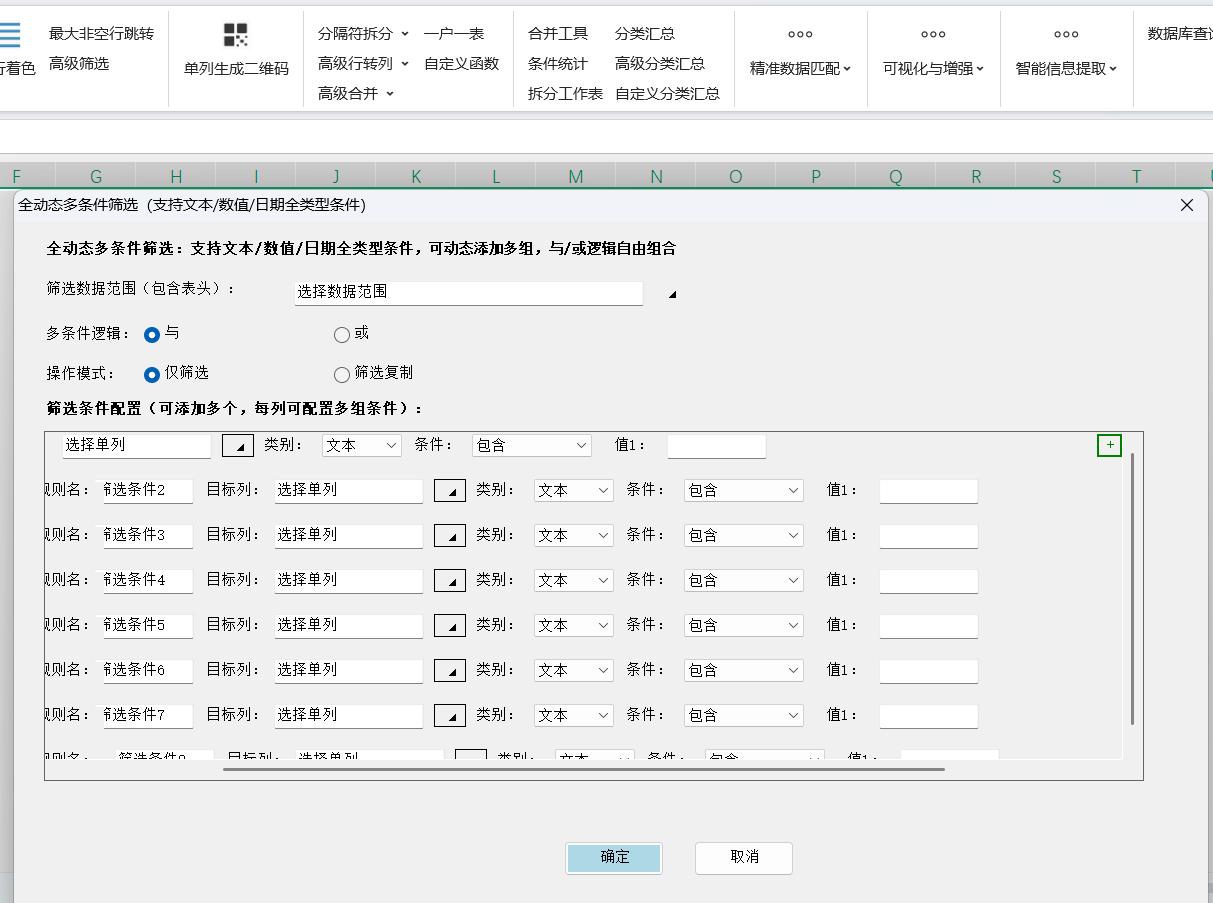
Task: Click the dots icon above 智能信息提取
Action: click(x=1066, y=33)
